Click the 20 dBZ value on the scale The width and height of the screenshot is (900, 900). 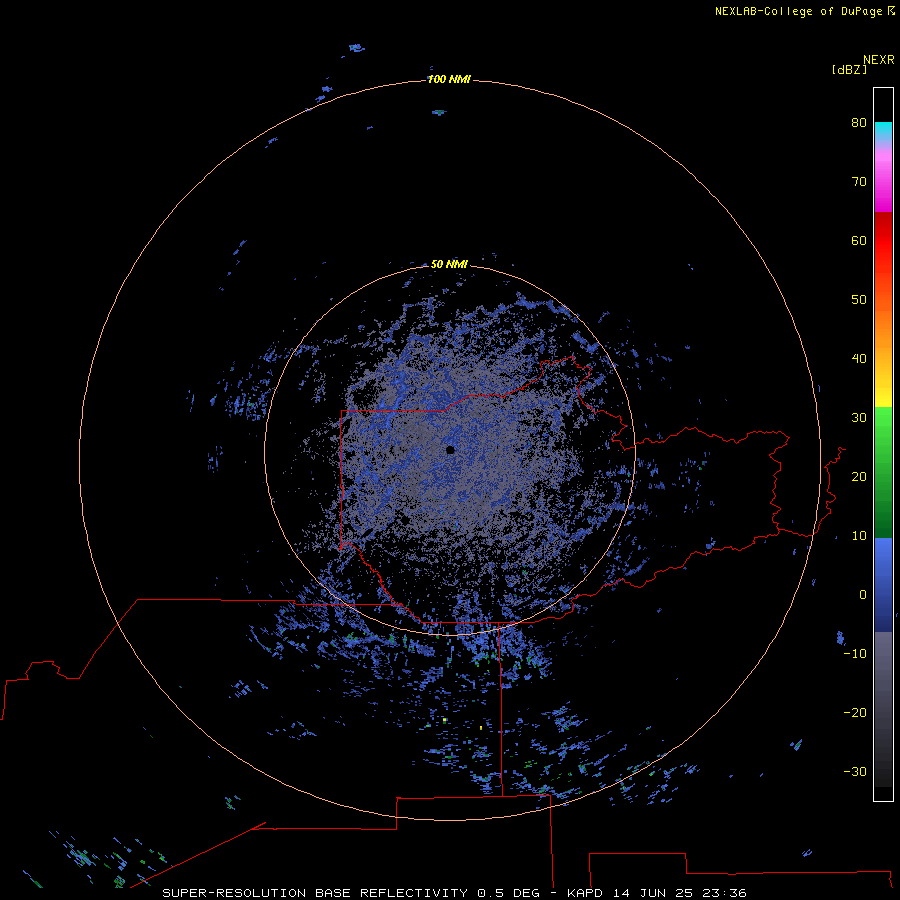coord(859,476)
